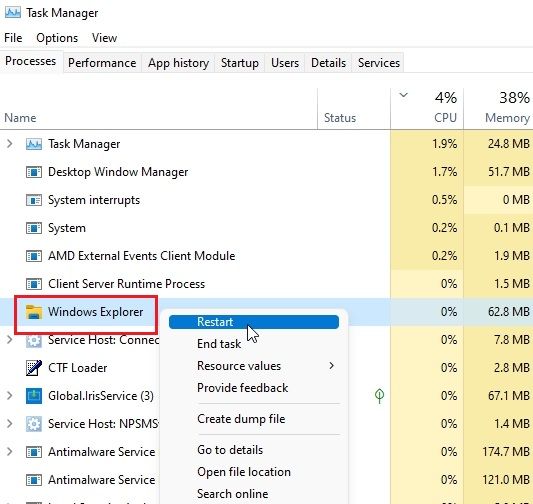Click the Task Manager title bar icon
Screen dimensions: 533x504
point(13,13)
